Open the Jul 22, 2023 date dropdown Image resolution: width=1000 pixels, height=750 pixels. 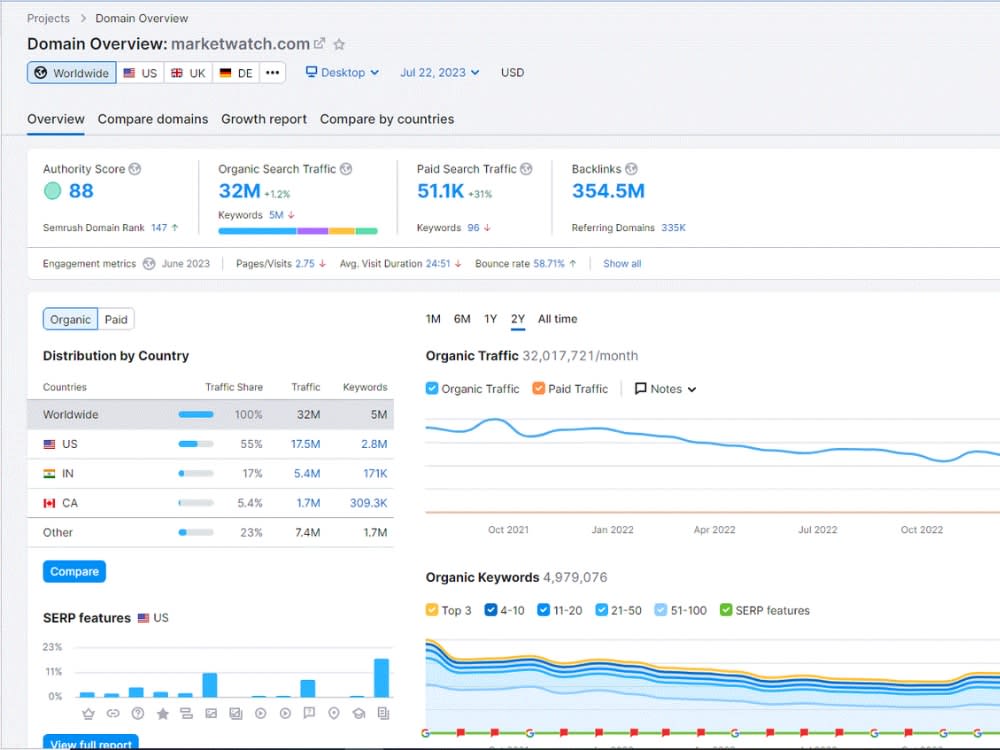point(439,73)
